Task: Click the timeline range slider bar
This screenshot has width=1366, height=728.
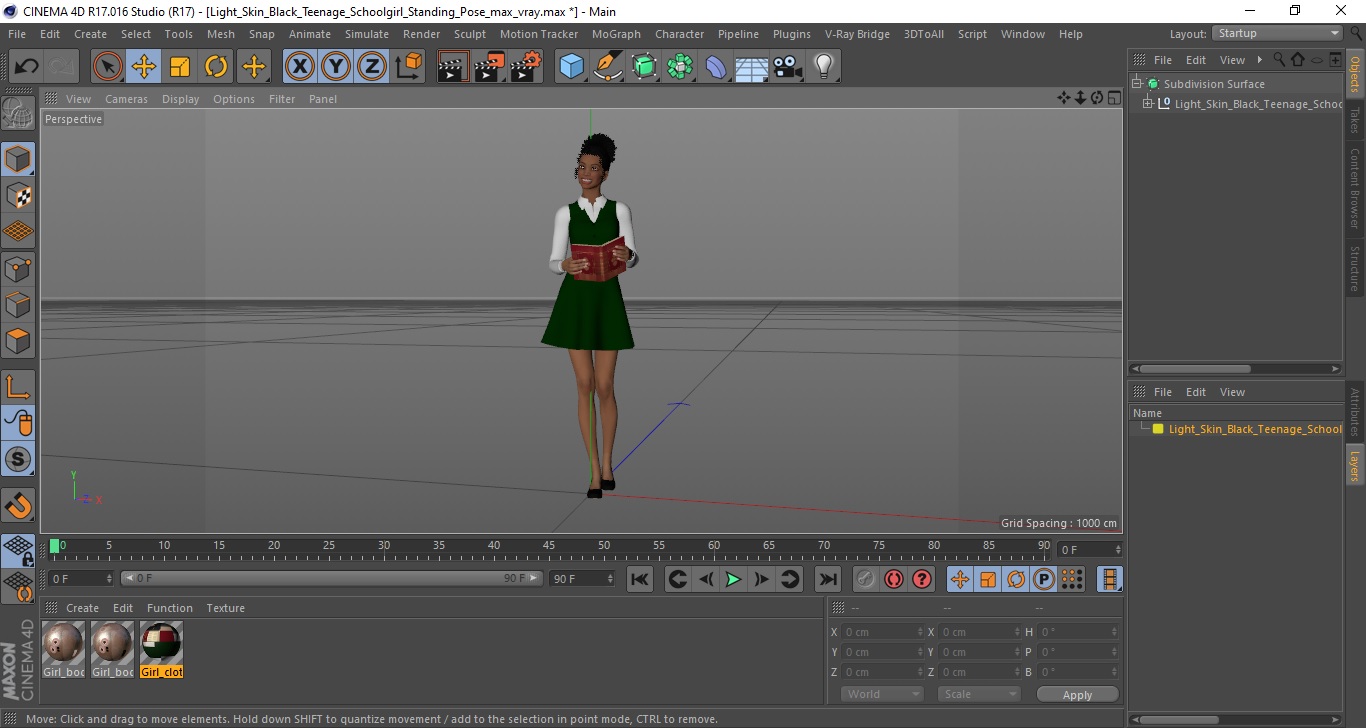Action: pos(332,578)
